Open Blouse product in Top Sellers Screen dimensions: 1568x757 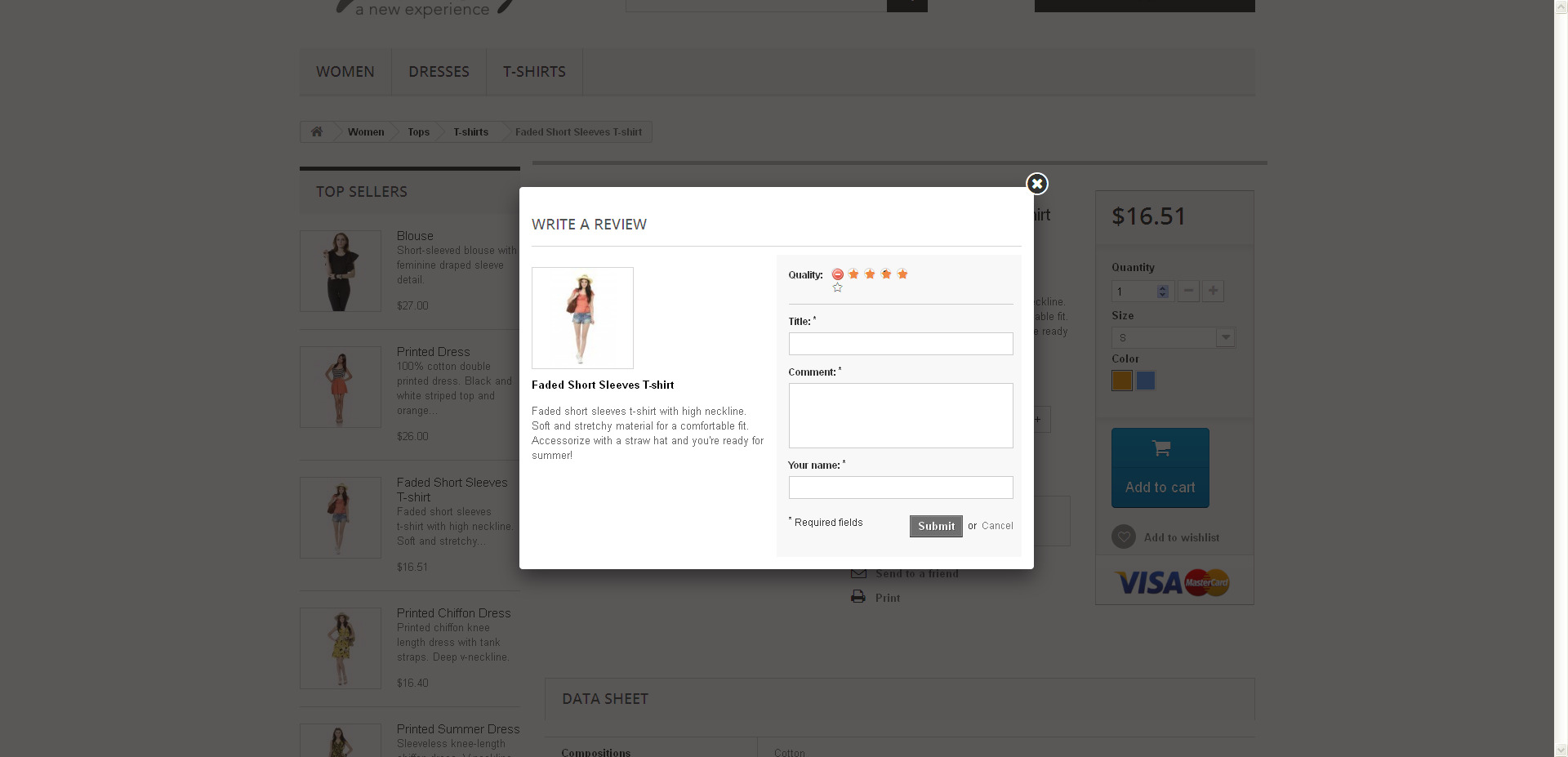(415, 236)
